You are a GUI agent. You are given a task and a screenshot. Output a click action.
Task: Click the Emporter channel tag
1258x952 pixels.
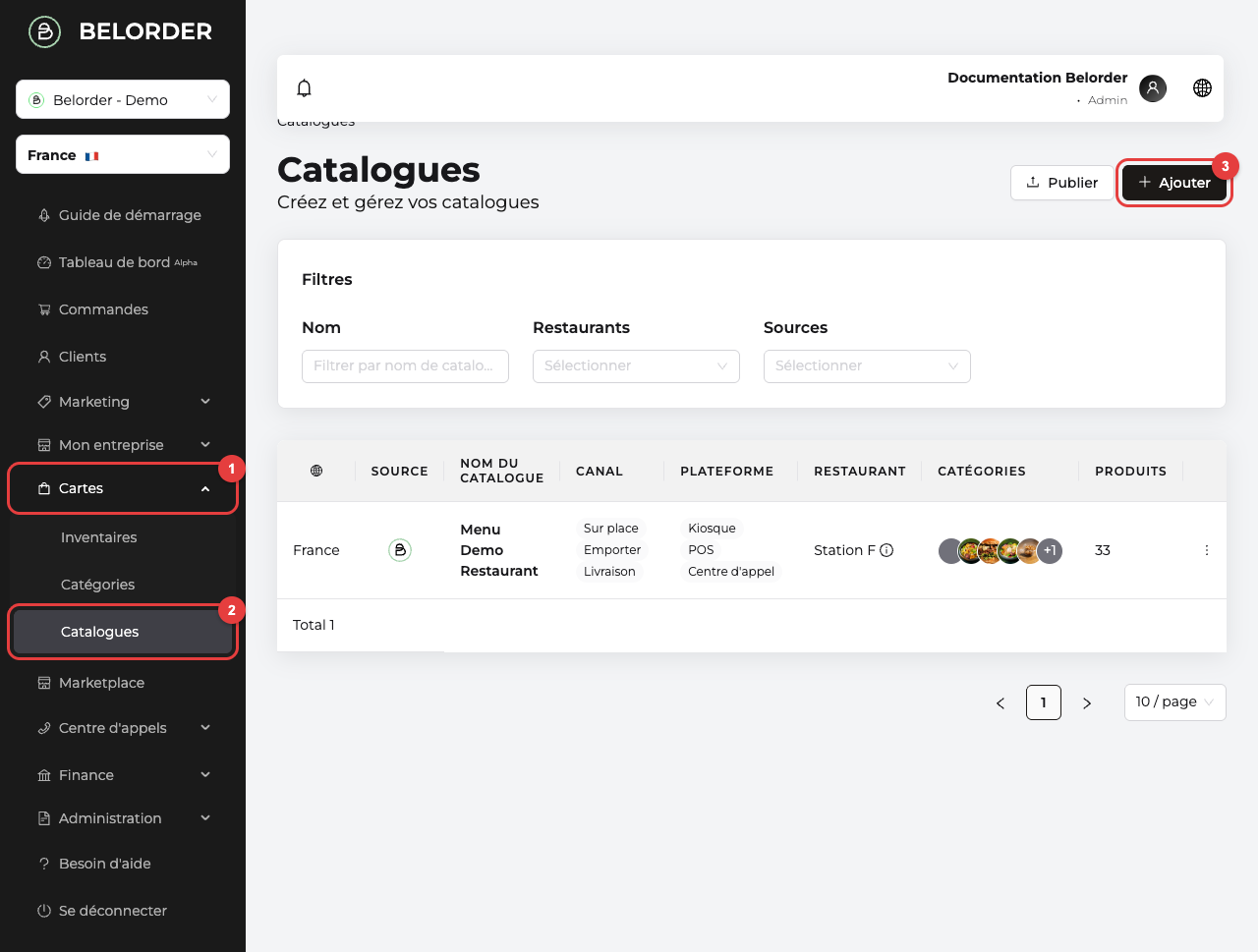coord(612,550)
